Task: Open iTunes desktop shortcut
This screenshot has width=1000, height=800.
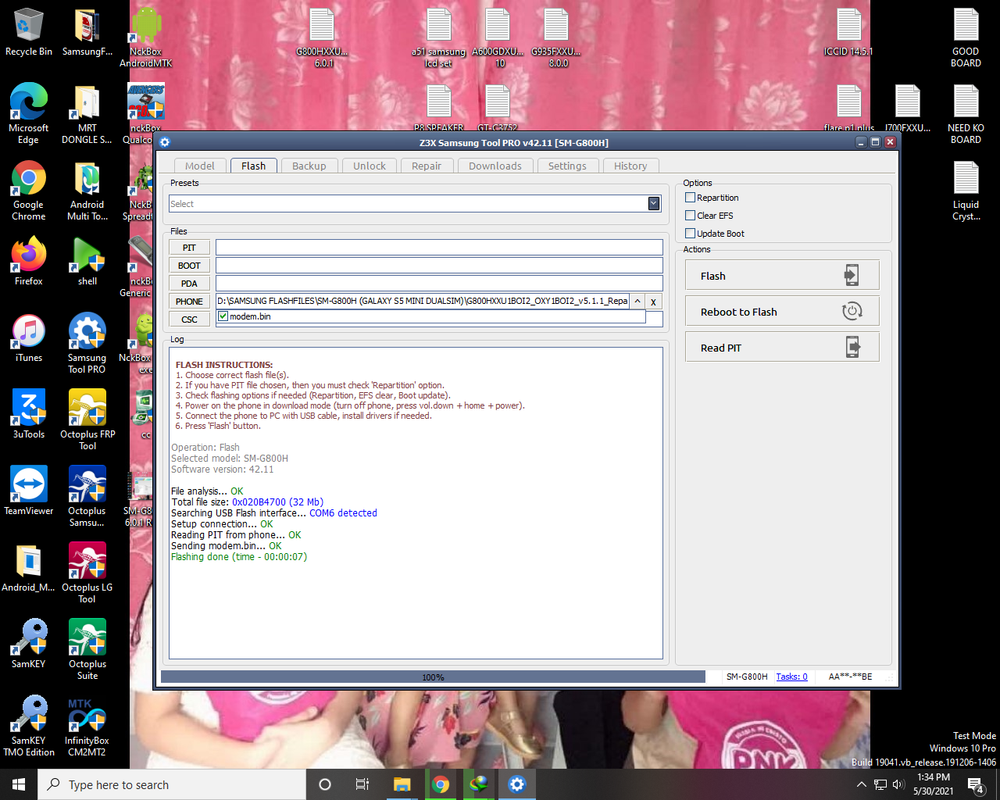Action: 28,338
